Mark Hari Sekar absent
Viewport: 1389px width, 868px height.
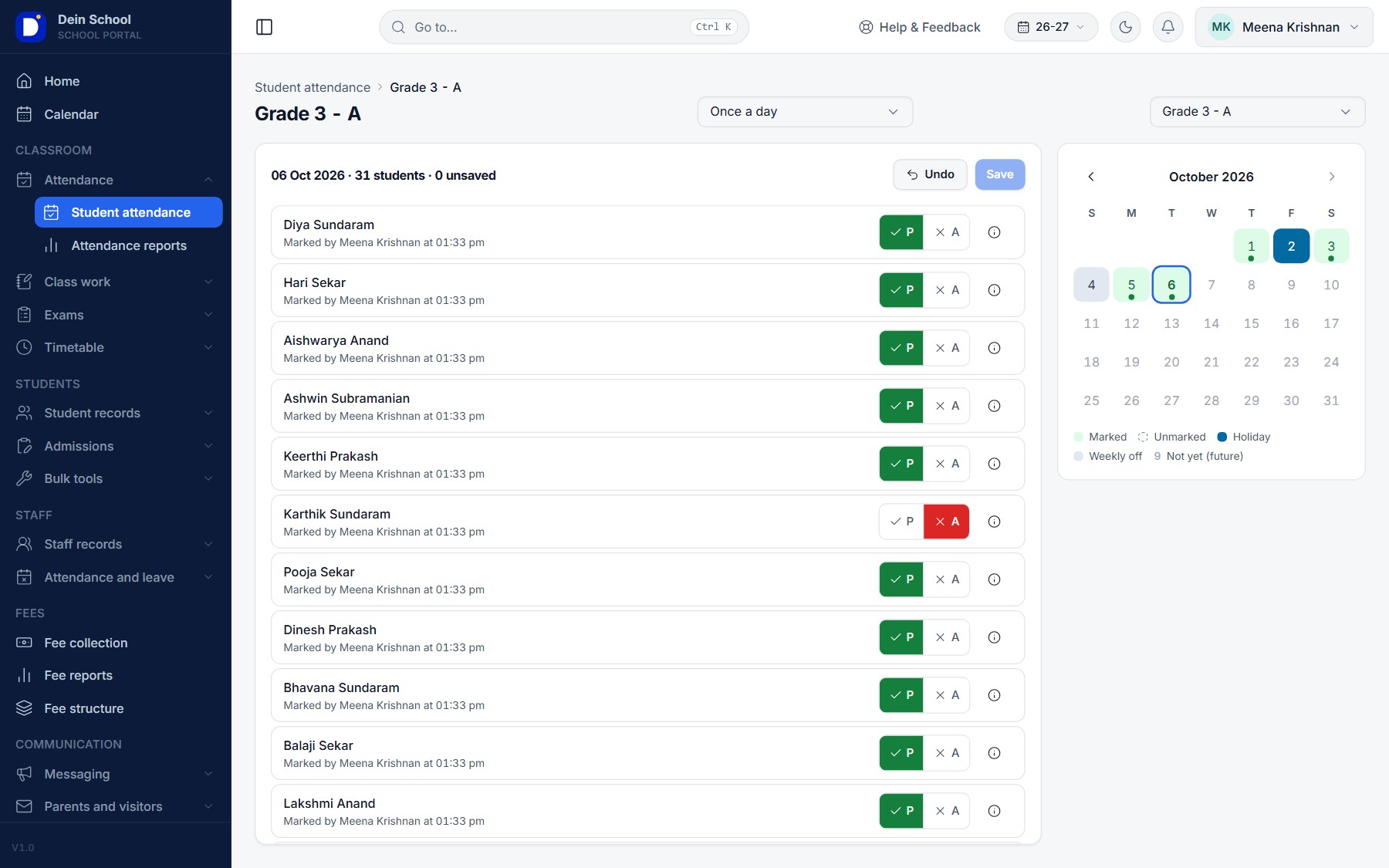tap(947, 290)
